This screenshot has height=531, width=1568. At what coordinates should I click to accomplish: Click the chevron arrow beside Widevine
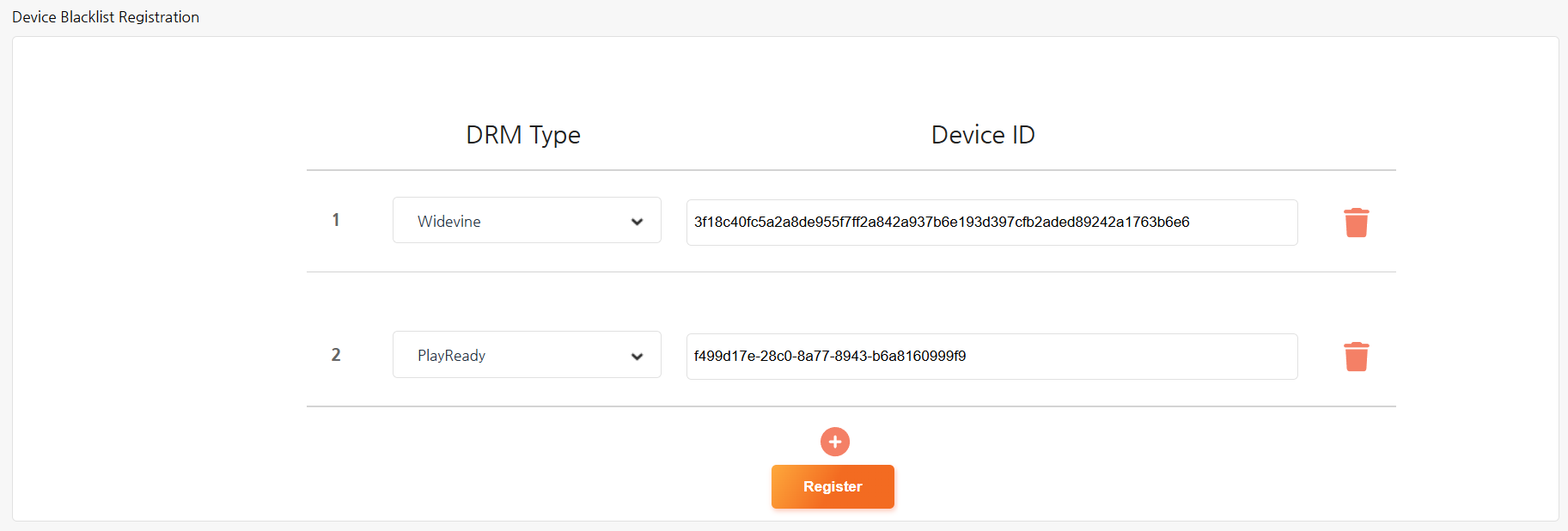point(637,222)
